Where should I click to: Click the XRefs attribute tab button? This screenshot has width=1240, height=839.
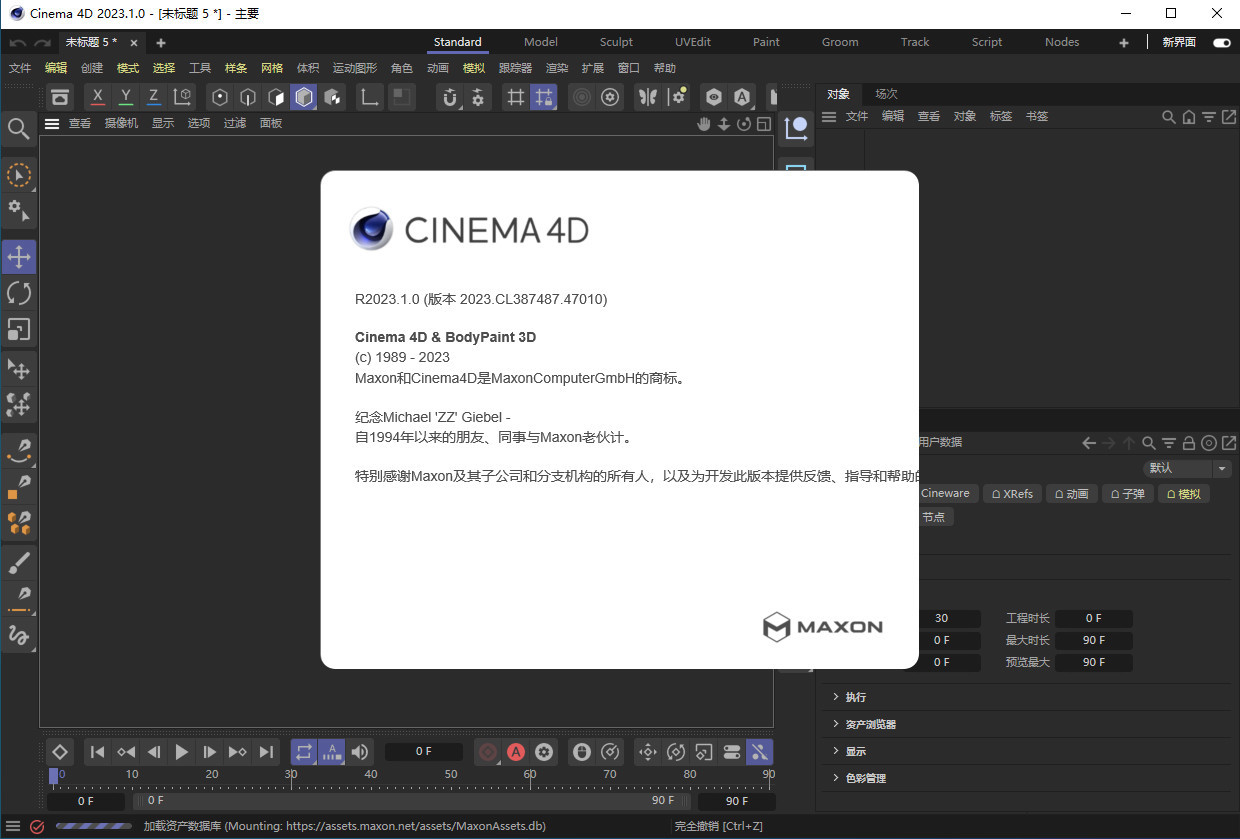click(x=1012, y=494)
